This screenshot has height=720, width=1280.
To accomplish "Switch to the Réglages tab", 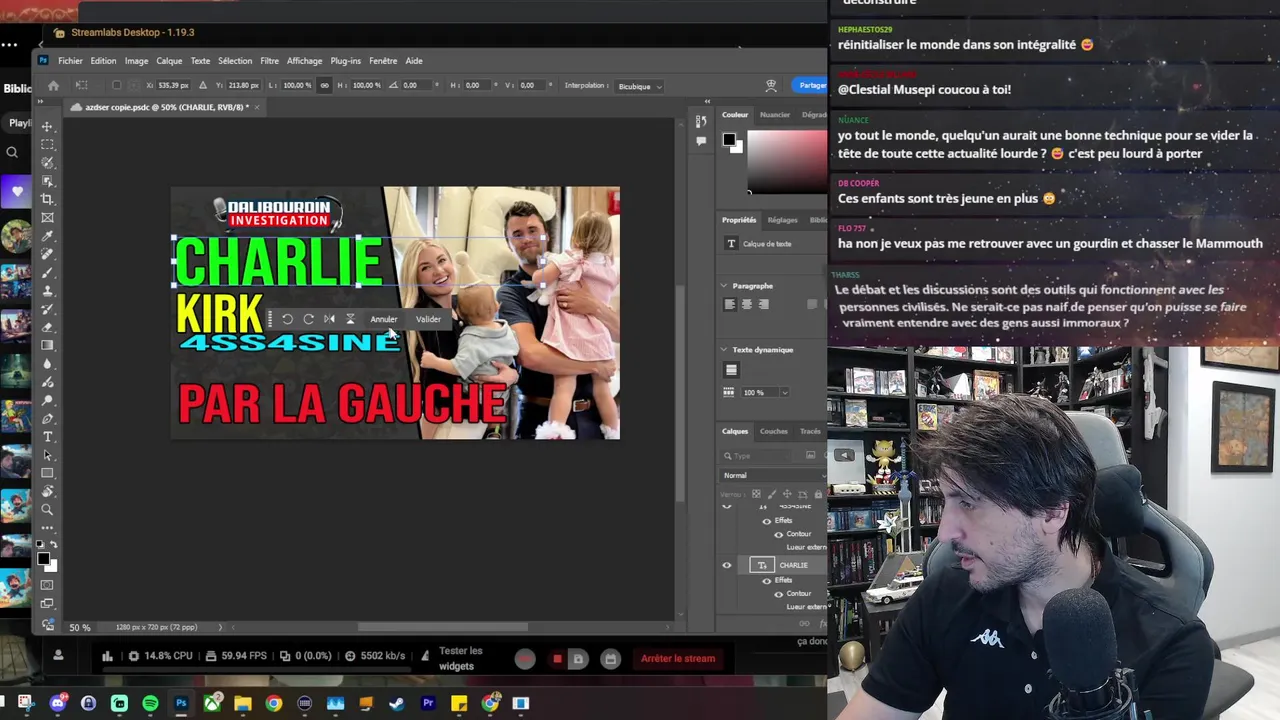I will (x=783, y=220).
